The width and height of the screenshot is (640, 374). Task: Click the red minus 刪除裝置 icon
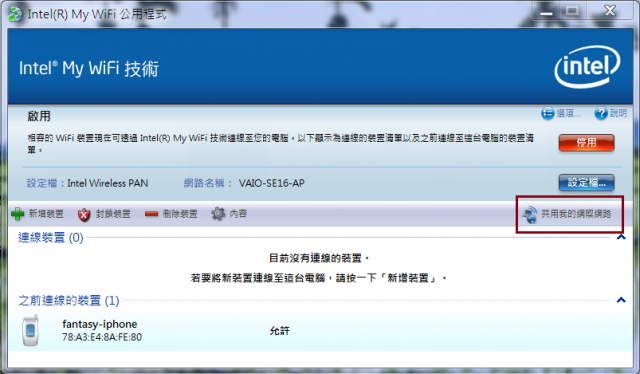click(151, 214)
